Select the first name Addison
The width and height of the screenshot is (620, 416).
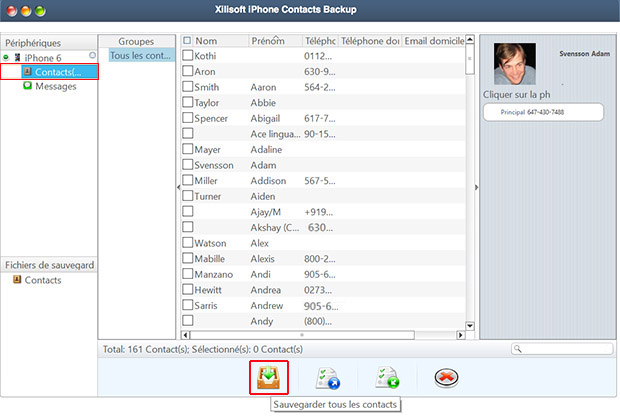click(x=268, y=181)
